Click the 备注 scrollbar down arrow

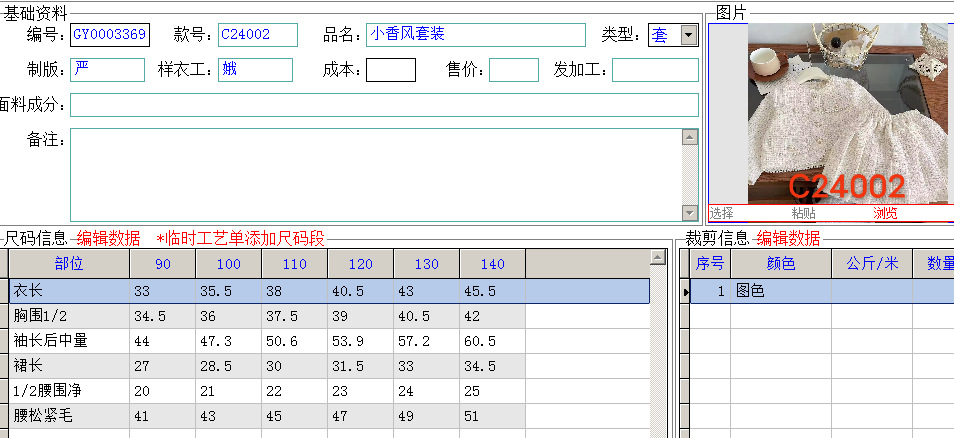(690, 212)
